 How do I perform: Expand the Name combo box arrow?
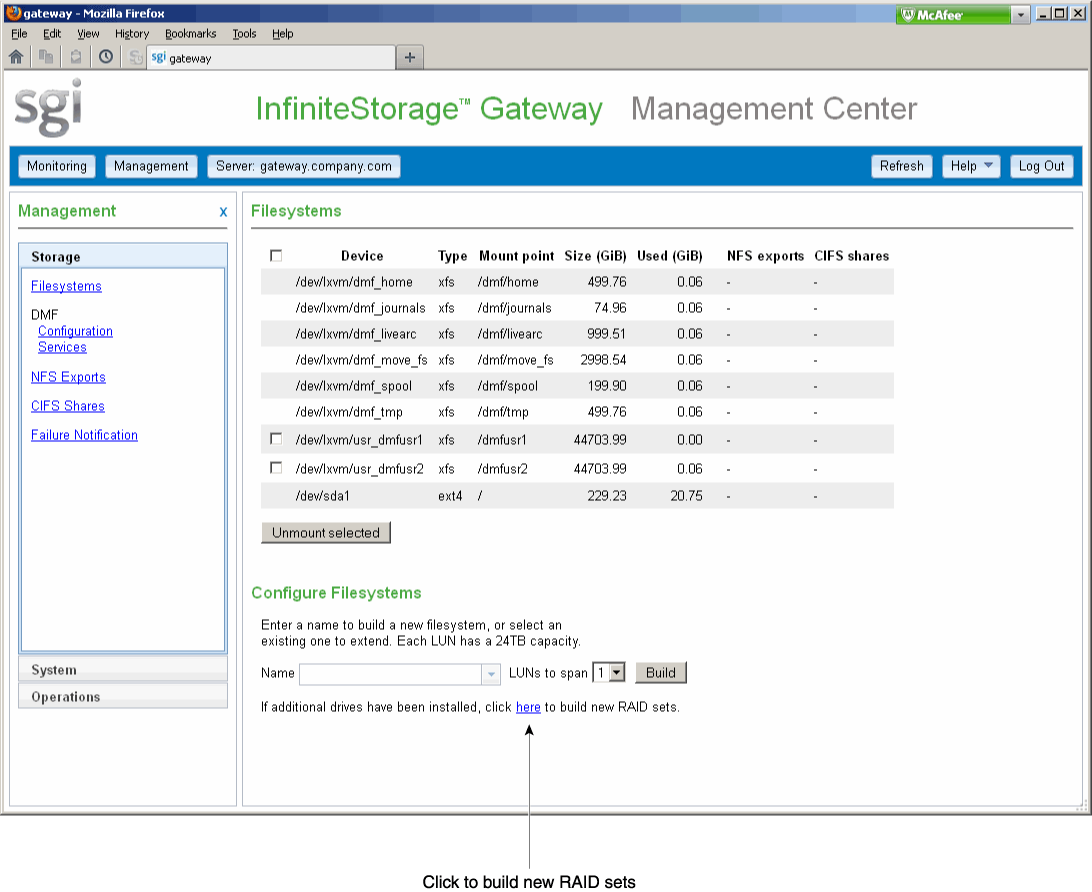[491, 673]
